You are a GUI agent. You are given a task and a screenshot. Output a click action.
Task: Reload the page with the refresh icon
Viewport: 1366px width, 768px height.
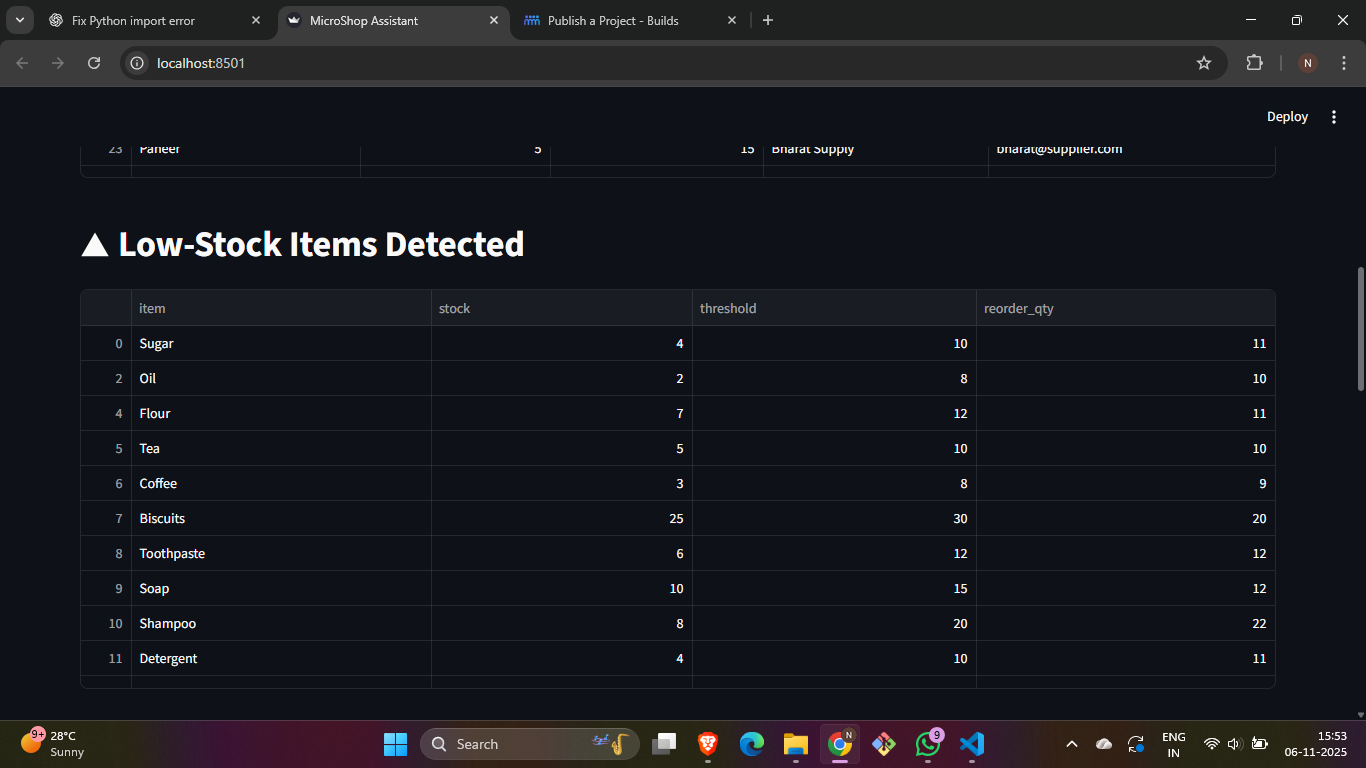94,63
